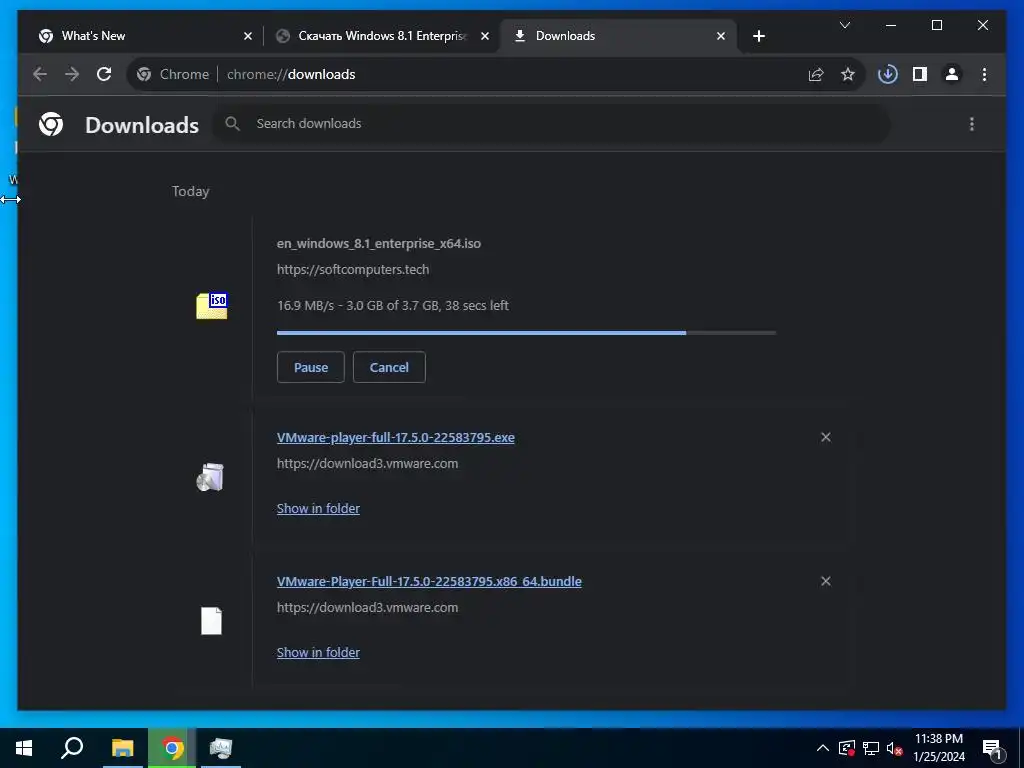Expand the tab search chevron
This screenshot has width=1024, height=768.
(x=844, y=25)
